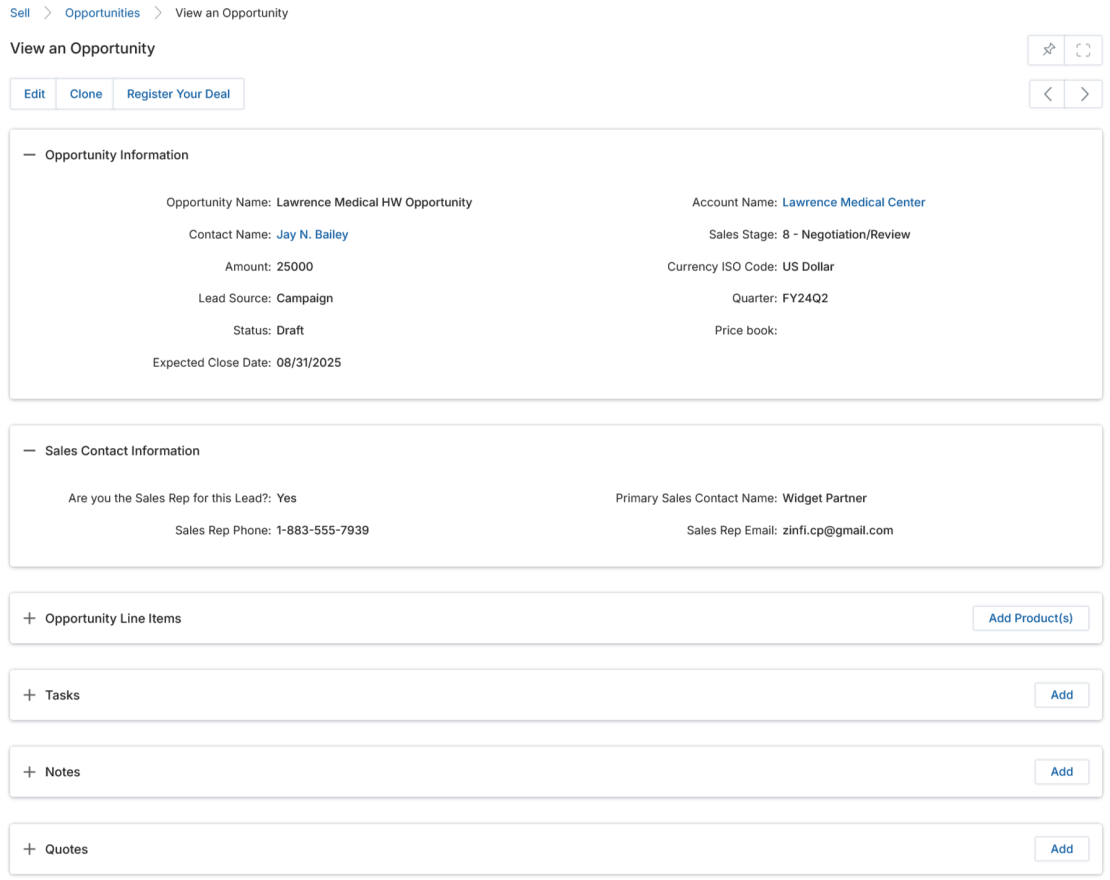Expand the Notes section
This screenshot has width=1110, height=880.
[x=29, y=772]
